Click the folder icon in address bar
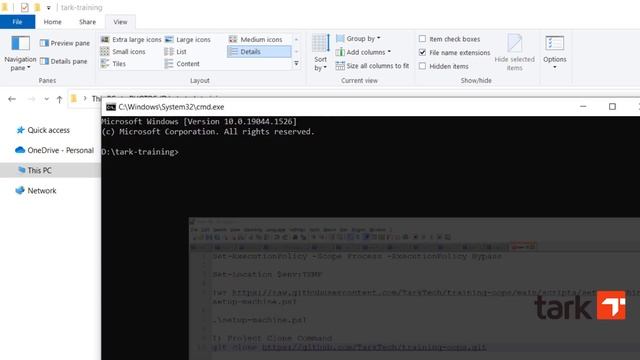This screenshot has width=640, height=360. (74, 98)
